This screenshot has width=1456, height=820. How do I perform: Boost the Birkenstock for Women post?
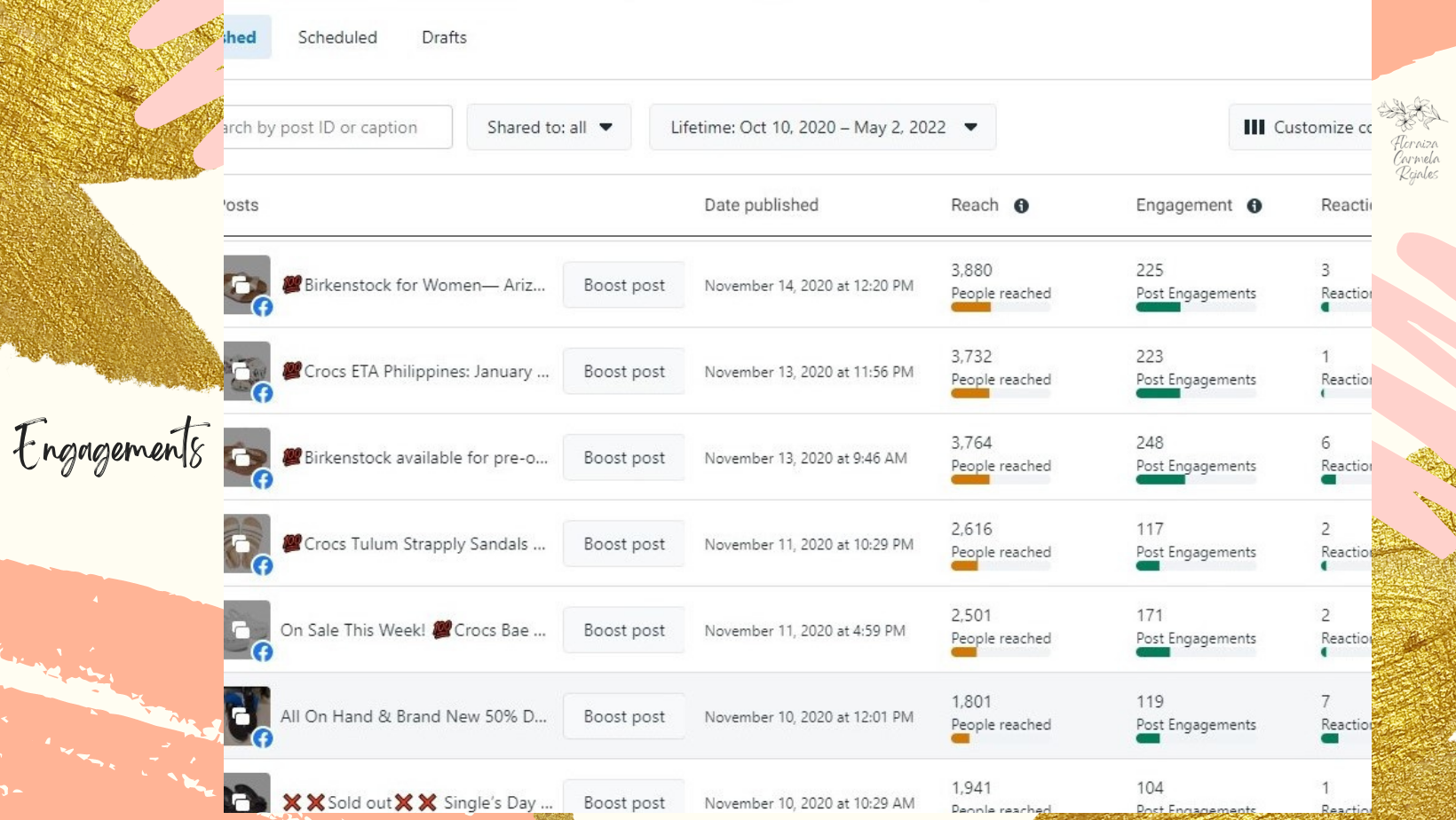click(x=624, y=285)
